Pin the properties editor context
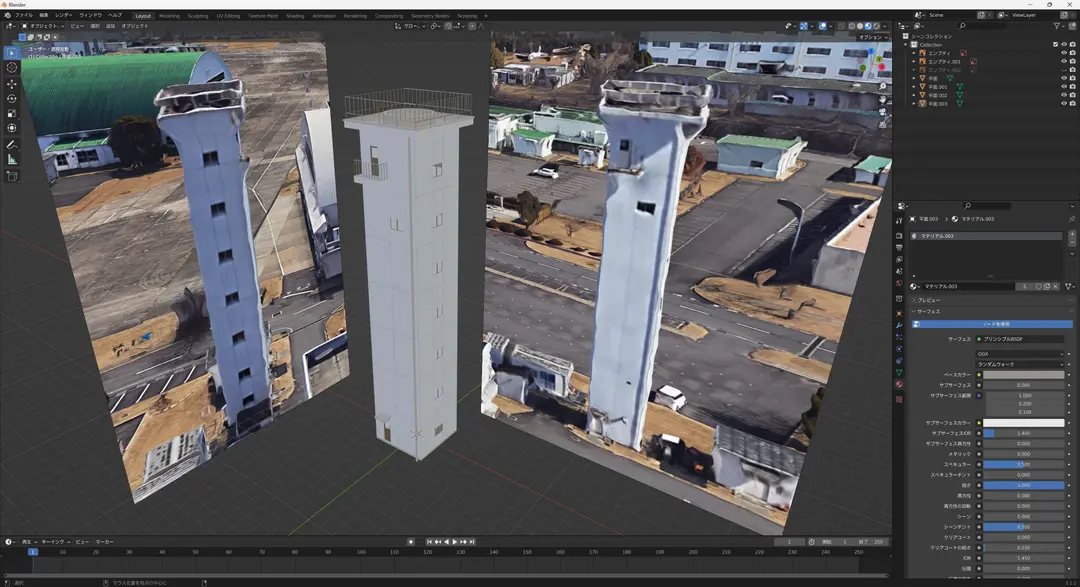Viewport: 1080px width, 587px height. 1071,219
